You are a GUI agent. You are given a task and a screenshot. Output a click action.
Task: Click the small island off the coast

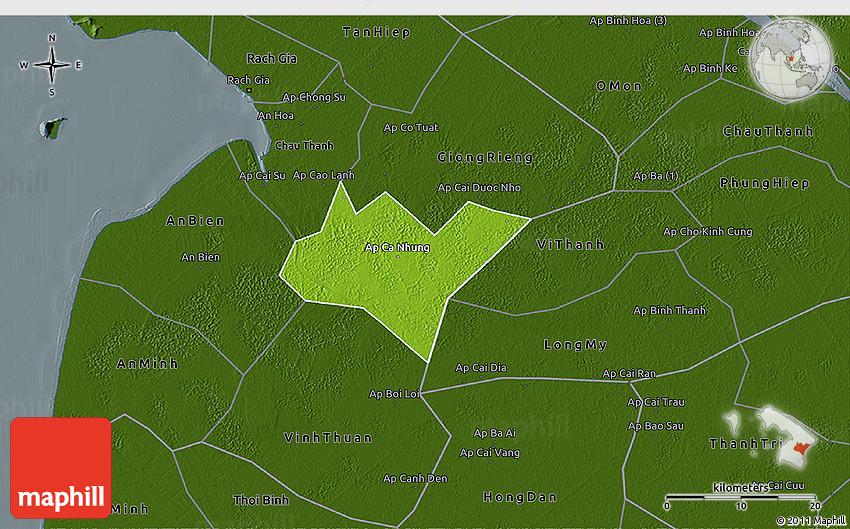[x=52, y=128]
